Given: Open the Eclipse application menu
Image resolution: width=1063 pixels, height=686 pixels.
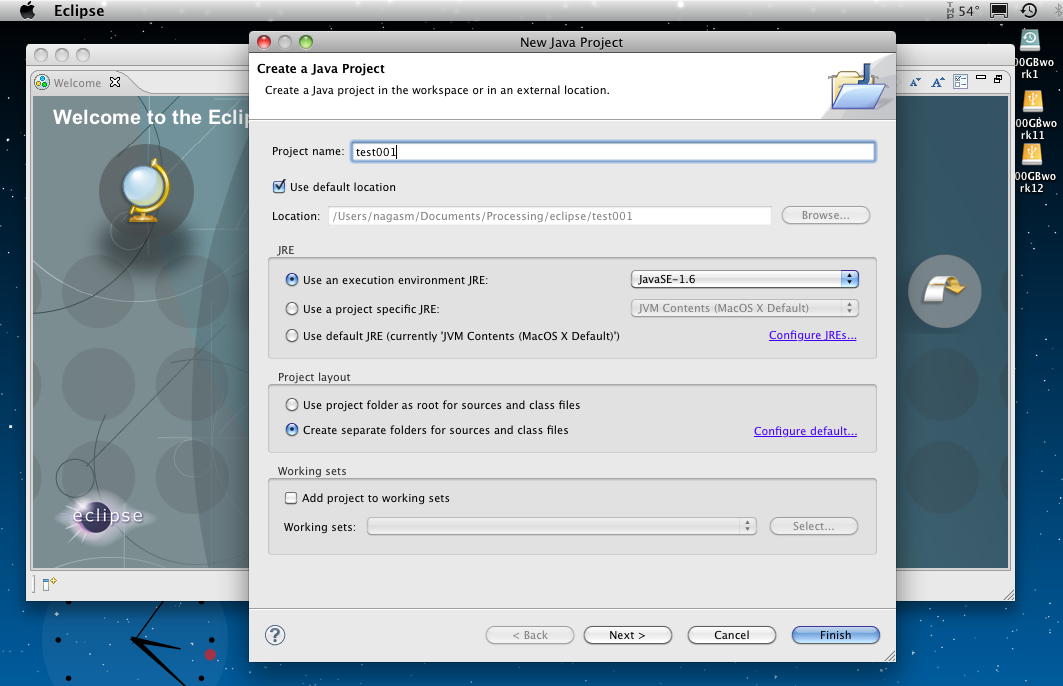Looking at the screenshot, I should pyautogui.click(x=79, y=11).
